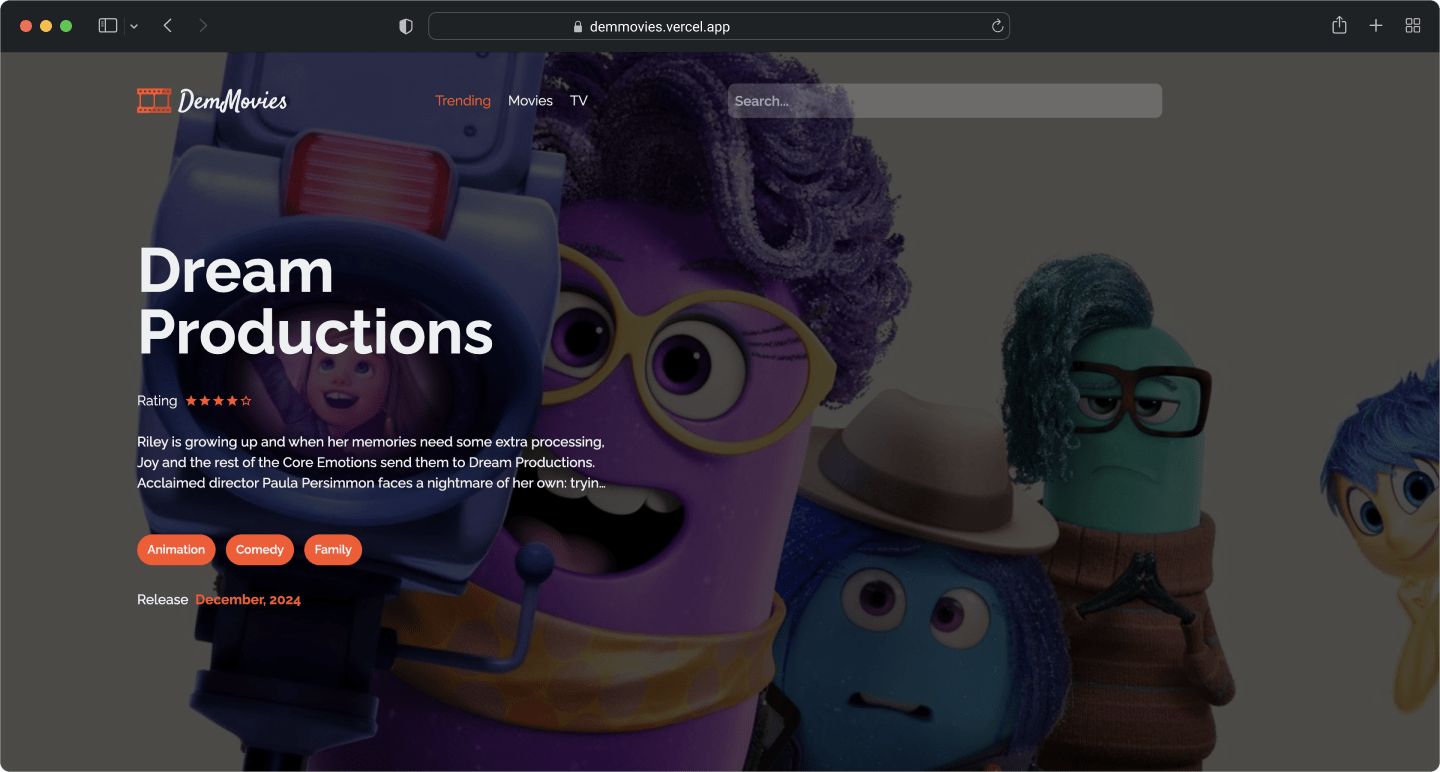
Task: Reload the page with the refresh icon
Action: pos(997,27)
